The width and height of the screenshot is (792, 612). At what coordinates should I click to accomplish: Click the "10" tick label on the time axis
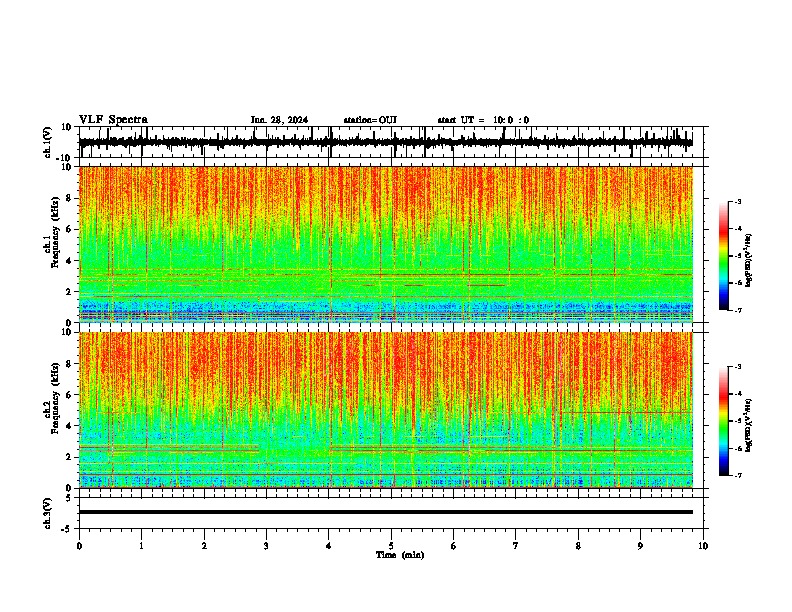click(703, 546)
